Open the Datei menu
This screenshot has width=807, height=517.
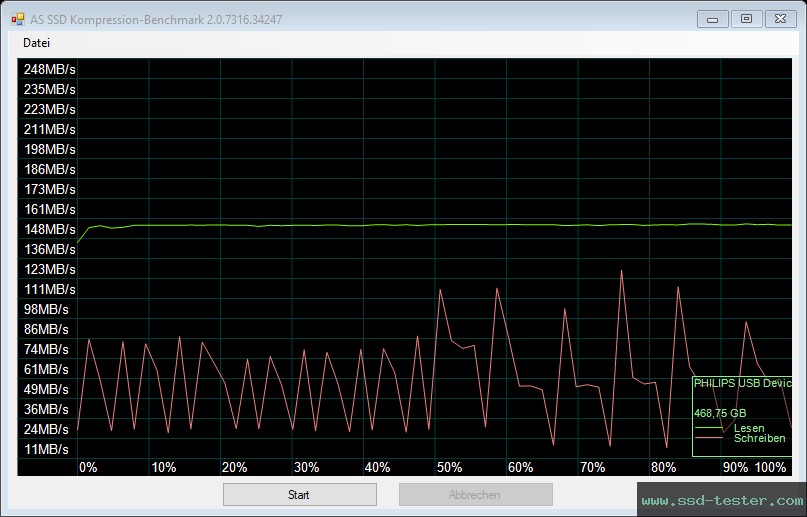tap(37, 43)
